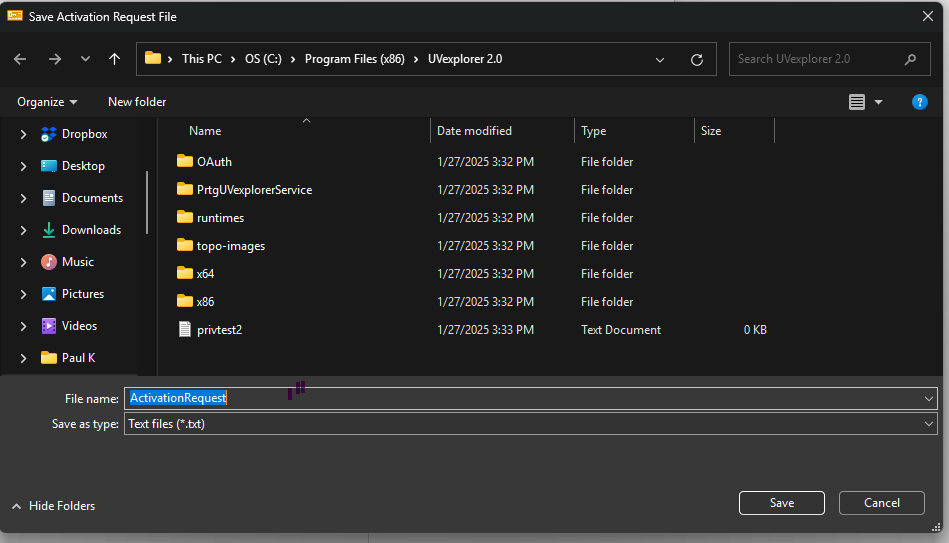Expand the Downloads tree node

point(23,230)
